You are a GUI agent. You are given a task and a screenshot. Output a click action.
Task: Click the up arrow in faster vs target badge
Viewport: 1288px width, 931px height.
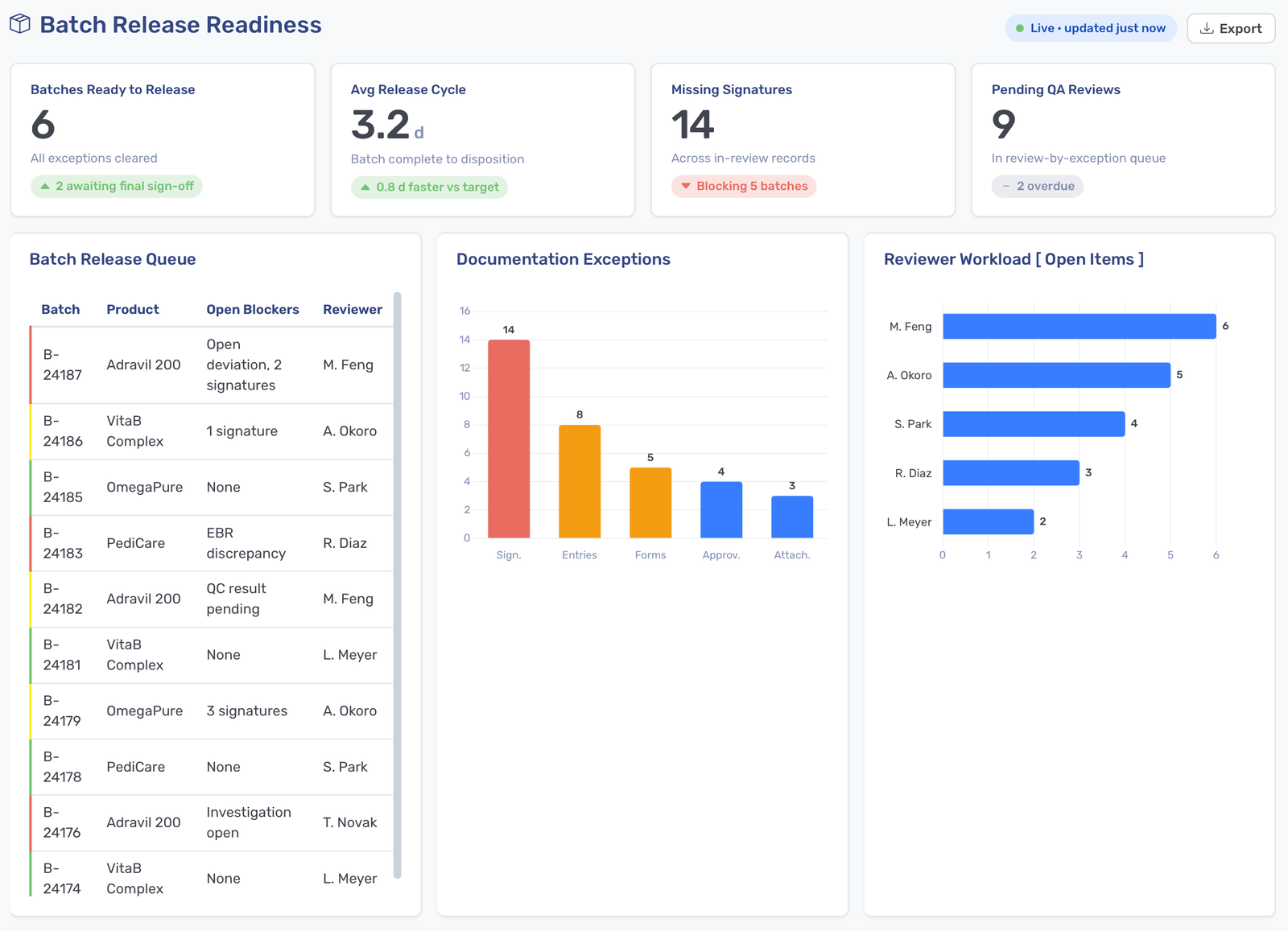(x=365, y=187)
